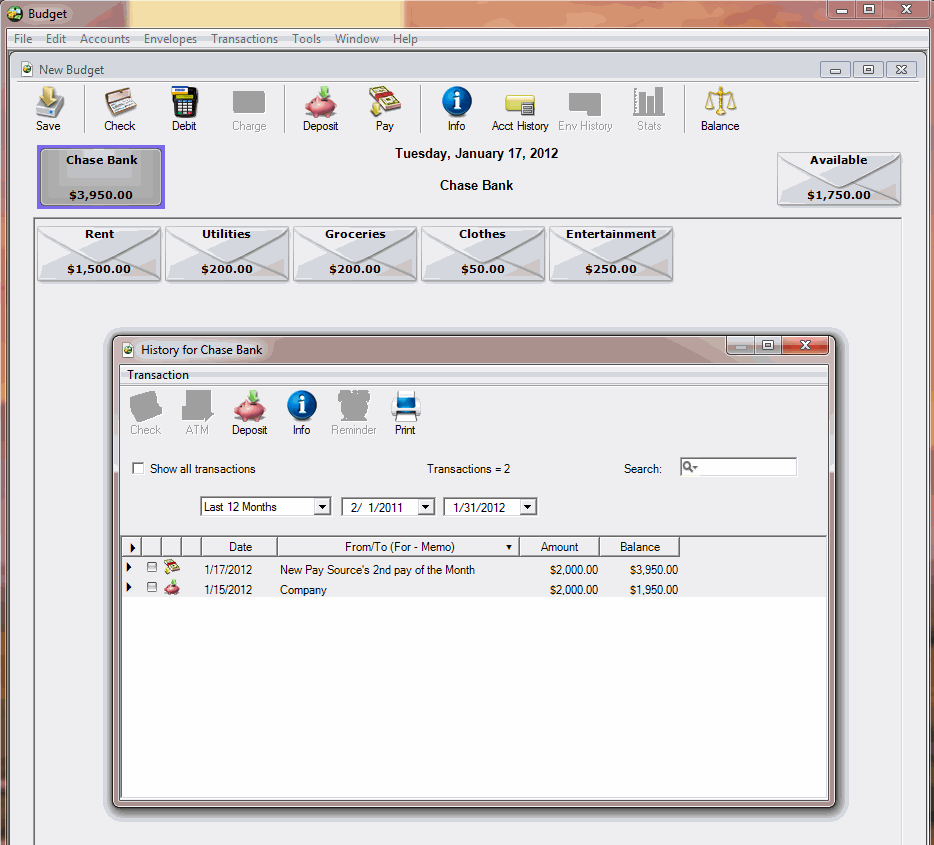Click the Balance scales icon
This screenshot has width=934, height=845.
pos(719,108)
